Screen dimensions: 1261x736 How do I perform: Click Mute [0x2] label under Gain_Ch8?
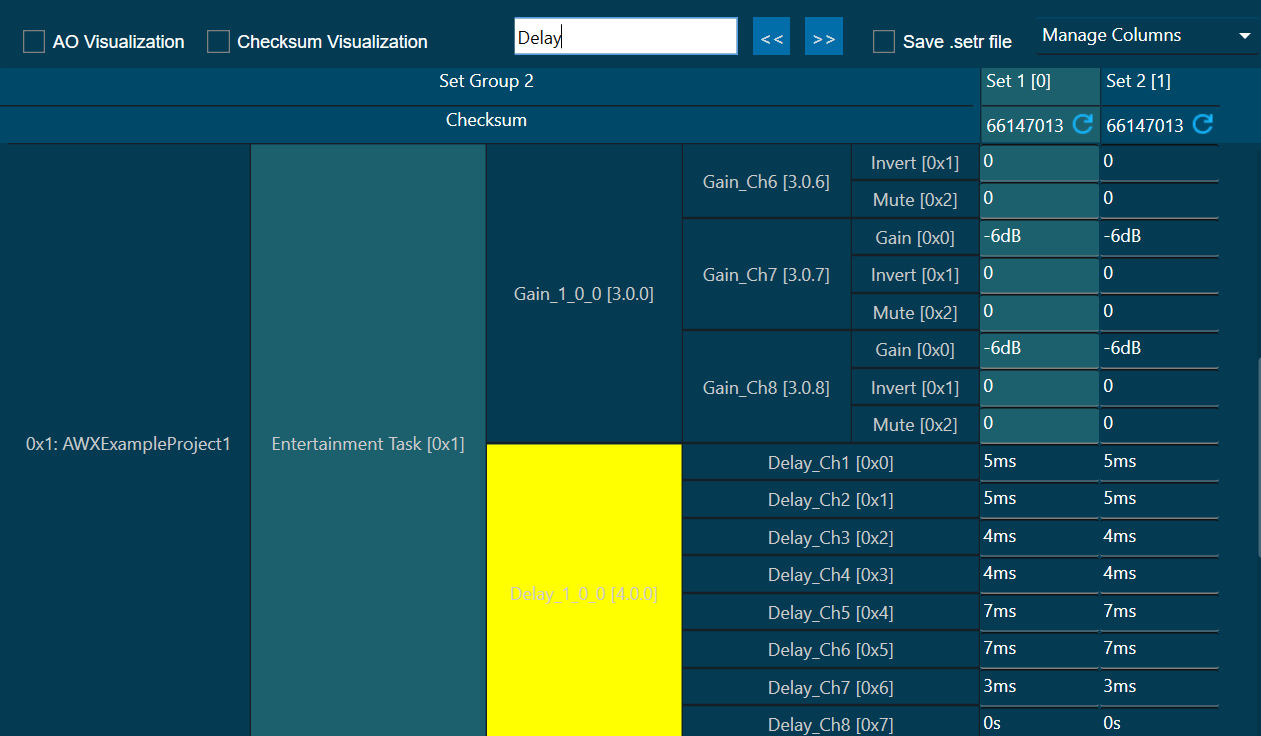pyautogui.click(x=915, y=425)
